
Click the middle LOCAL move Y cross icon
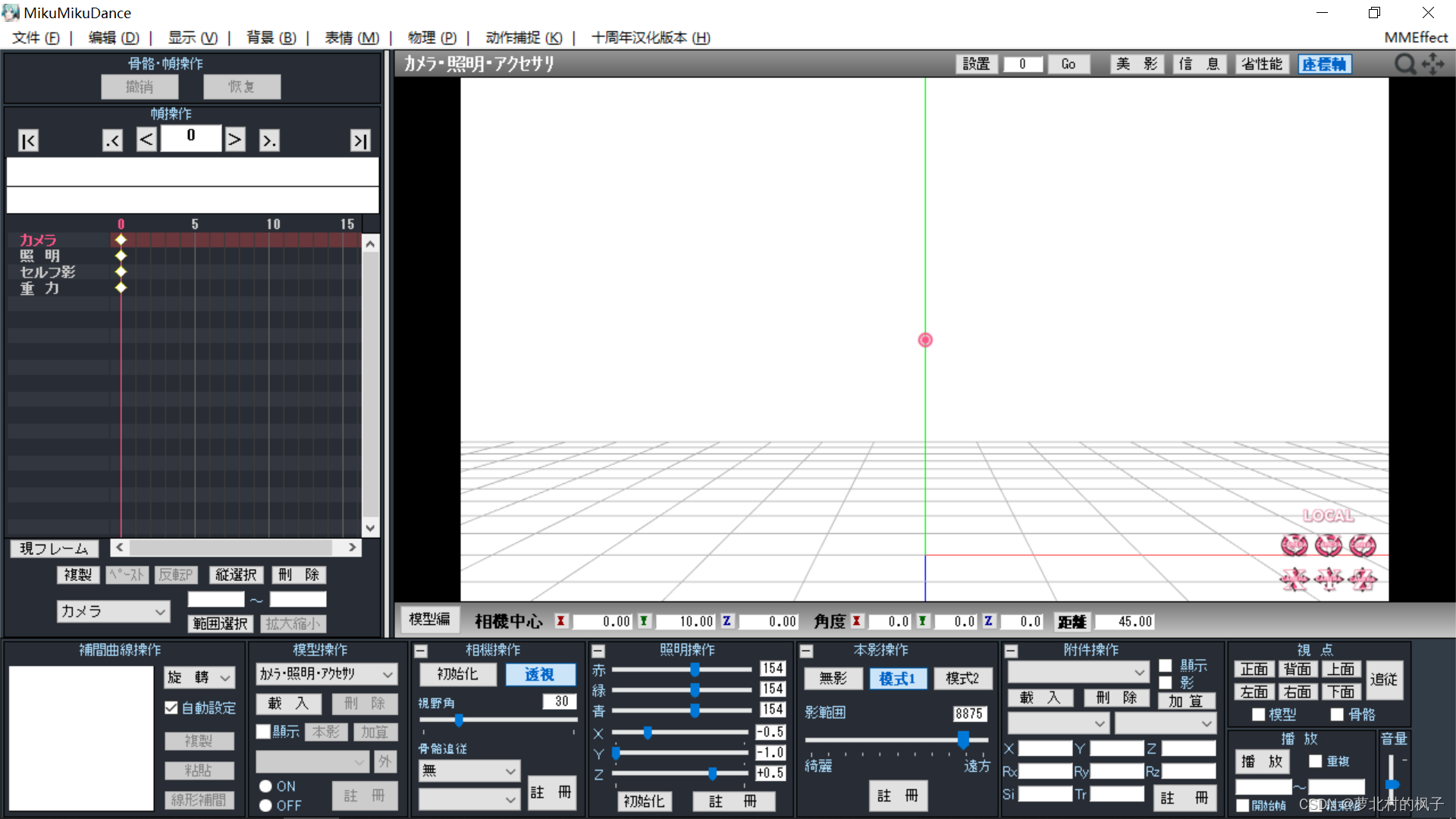(1328, 579)
